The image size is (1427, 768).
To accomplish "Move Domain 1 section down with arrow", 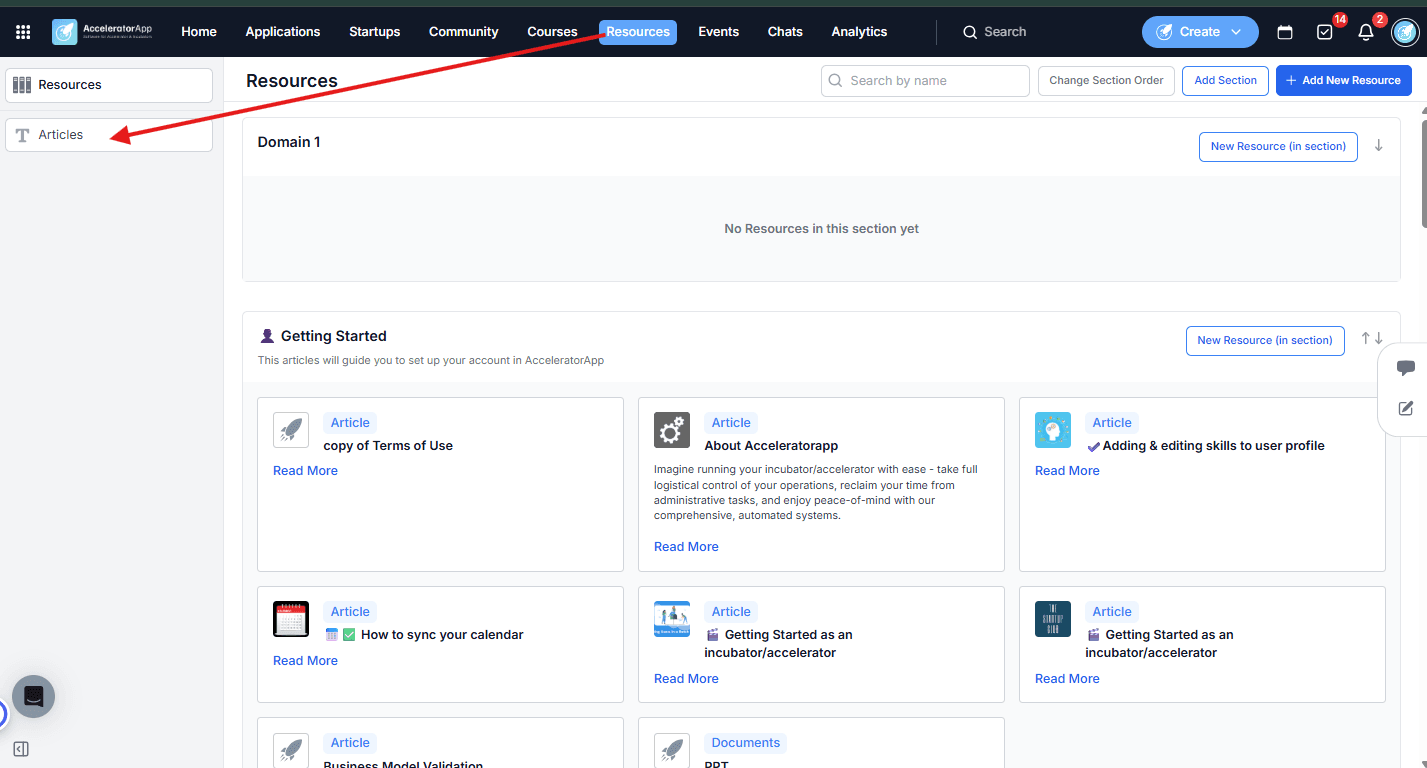I will (1378, 145).
